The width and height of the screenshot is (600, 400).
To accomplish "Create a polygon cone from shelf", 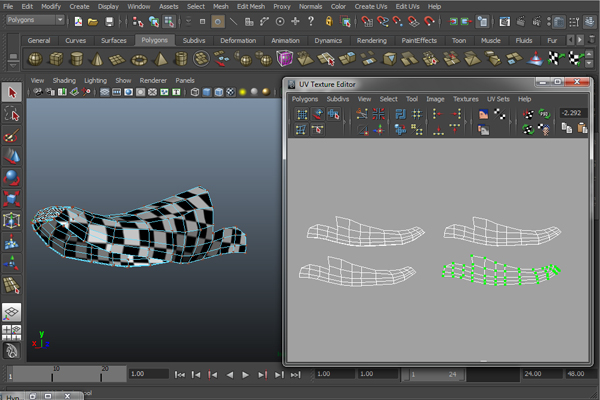I will point(97,59).
